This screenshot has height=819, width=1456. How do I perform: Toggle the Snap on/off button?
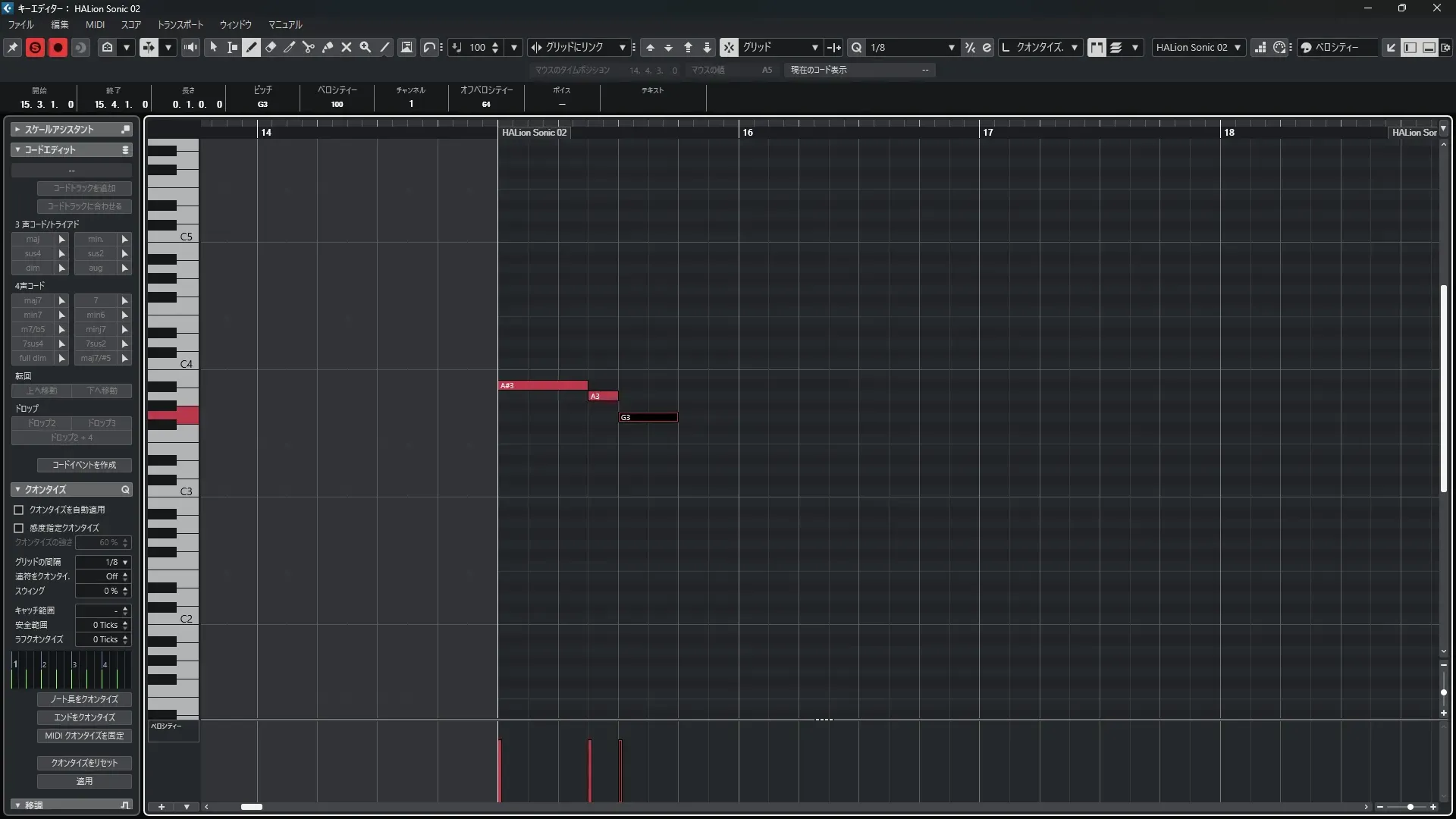point(728,47)
